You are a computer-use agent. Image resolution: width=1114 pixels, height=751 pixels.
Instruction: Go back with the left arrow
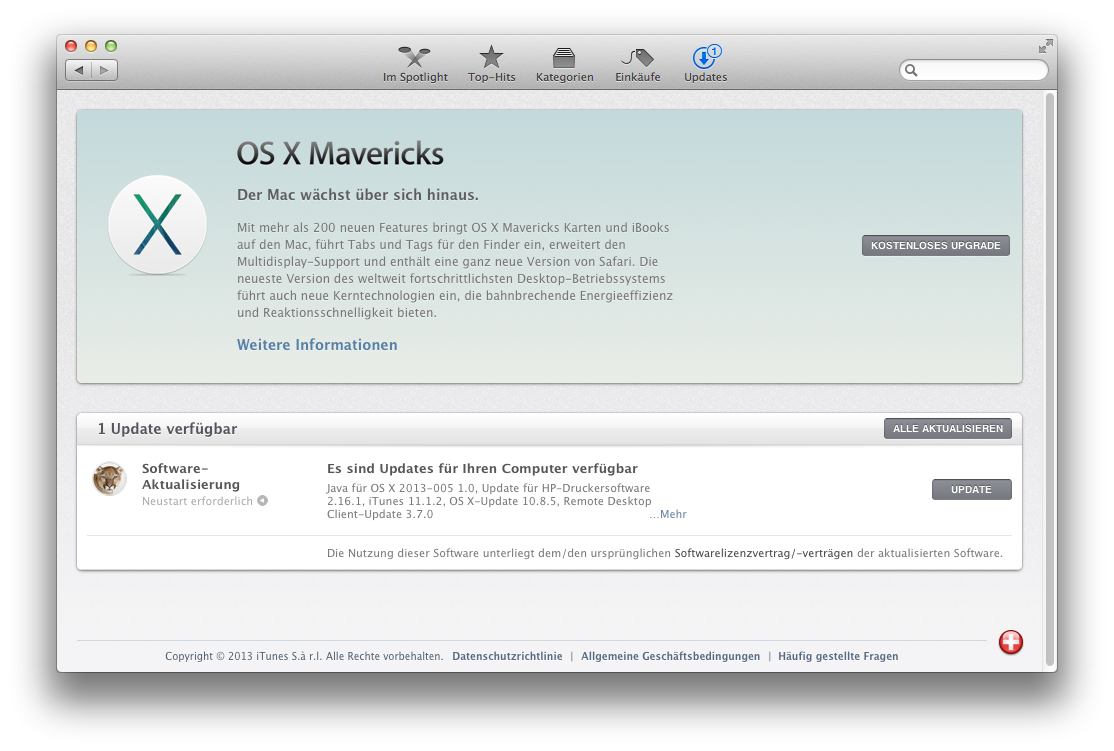coord(79,70)
